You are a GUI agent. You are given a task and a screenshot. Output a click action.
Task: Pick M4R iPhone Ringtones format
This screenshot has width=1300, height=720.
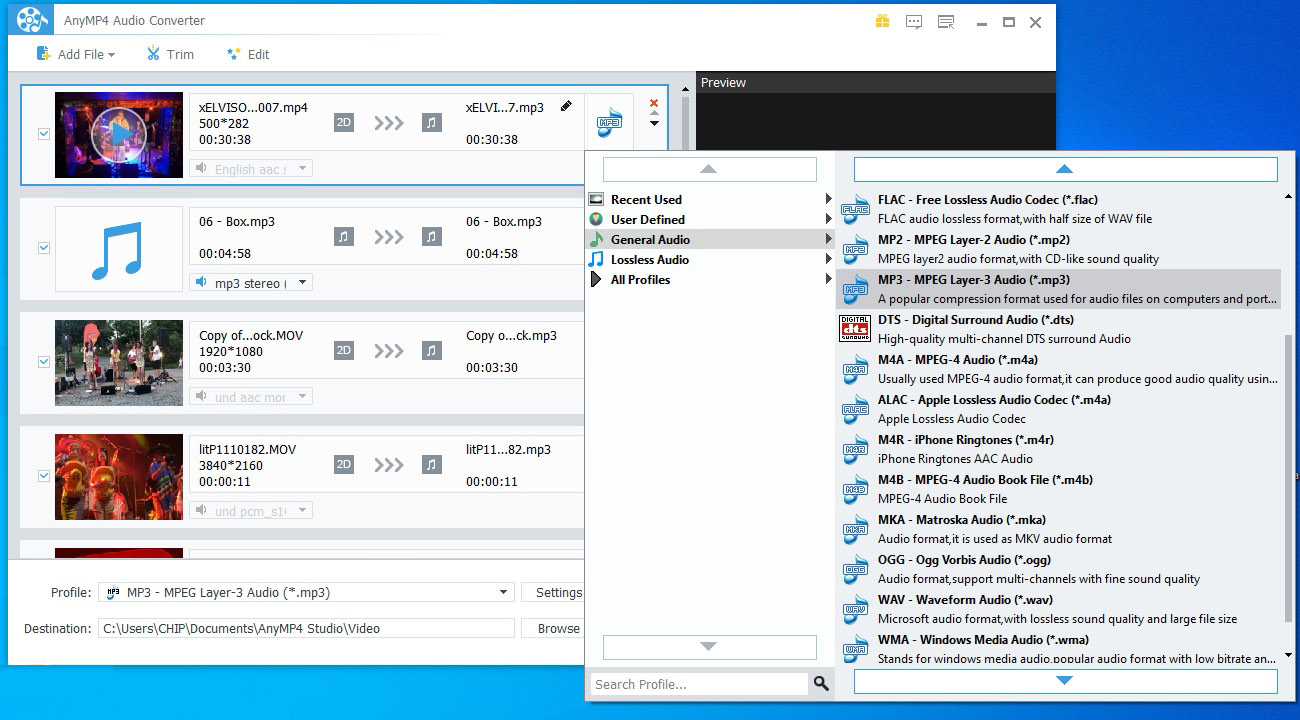1058,449
